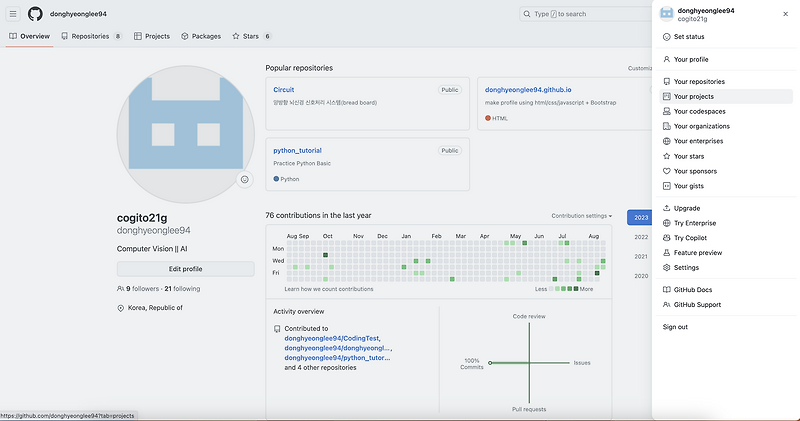Close the user menu panel
This screenshot has height=421, width=800.
point(786,14)
